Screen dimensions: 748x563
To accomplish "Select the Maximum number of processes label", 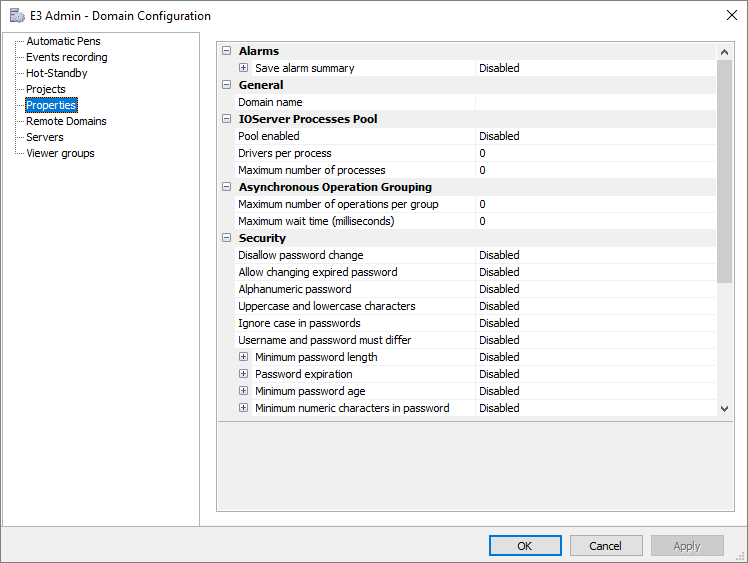I will coord(312,170).
